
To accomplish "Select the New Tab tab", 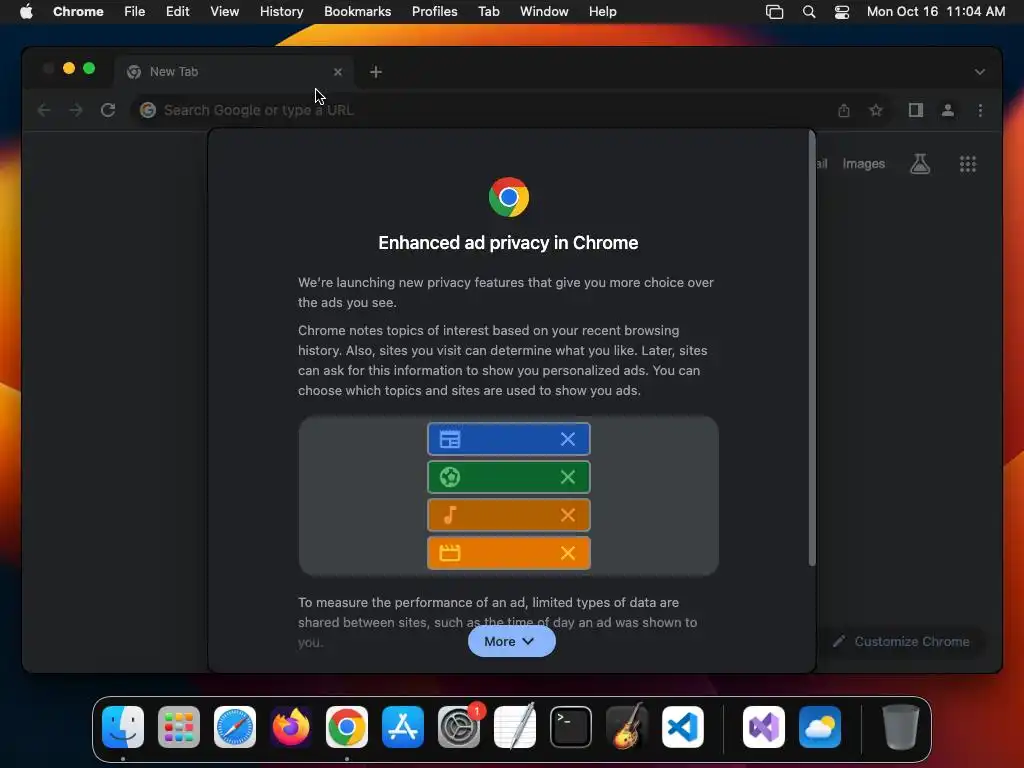I will pyautogui.click(x=234, y=72).
